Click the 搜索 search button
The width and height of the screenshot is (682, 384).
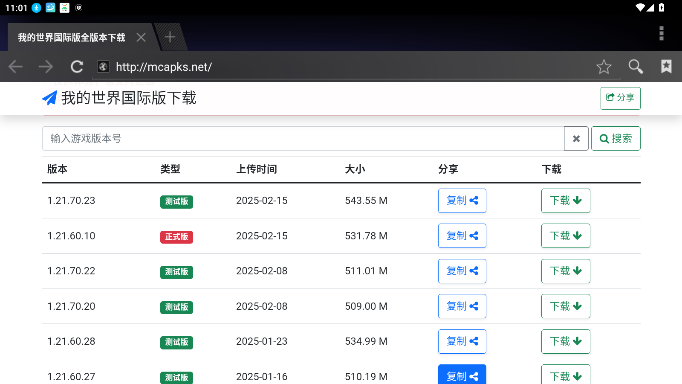click(615, 138)
